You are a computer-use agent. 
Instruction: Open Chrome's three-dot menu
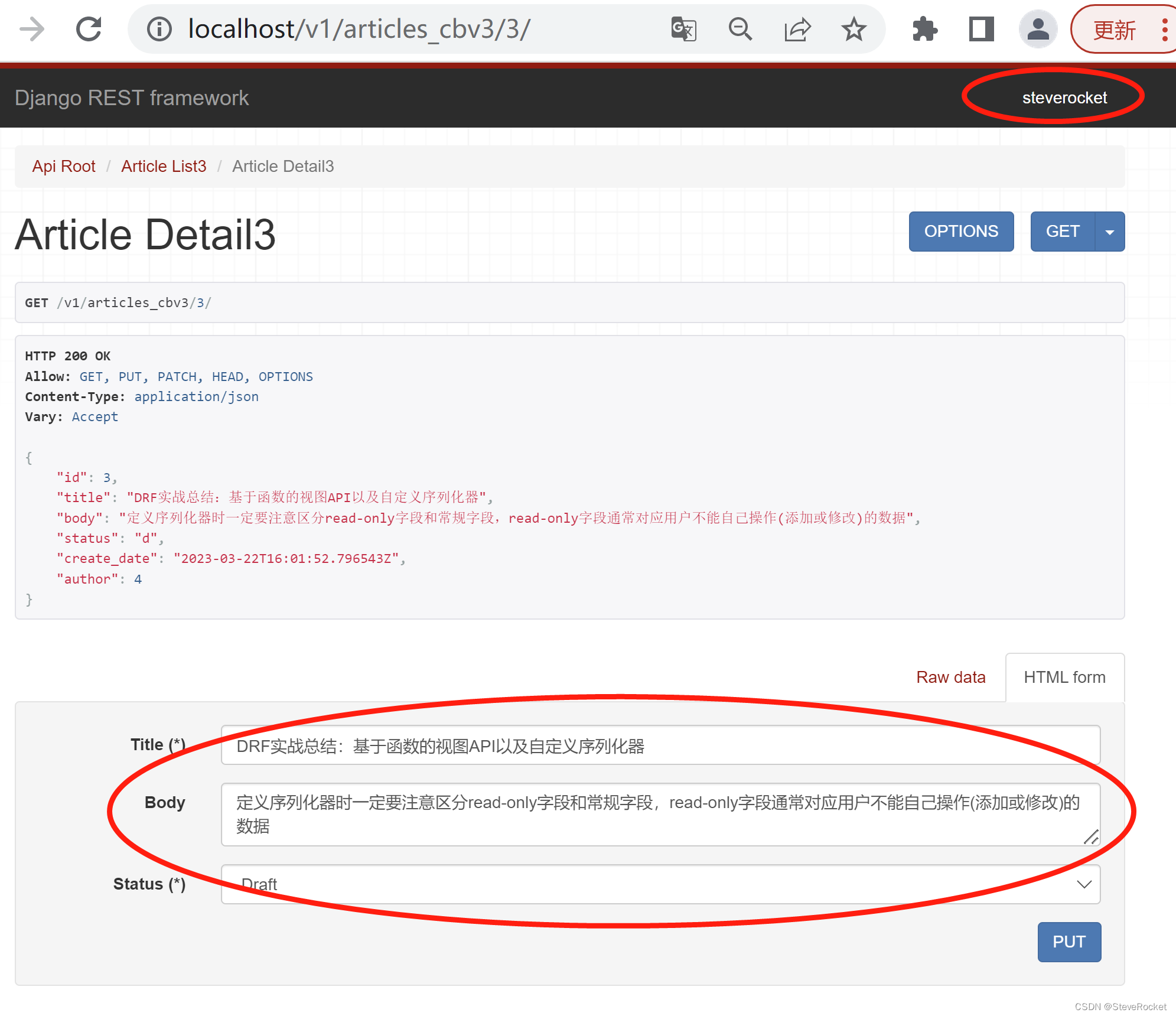[1165, 28]
